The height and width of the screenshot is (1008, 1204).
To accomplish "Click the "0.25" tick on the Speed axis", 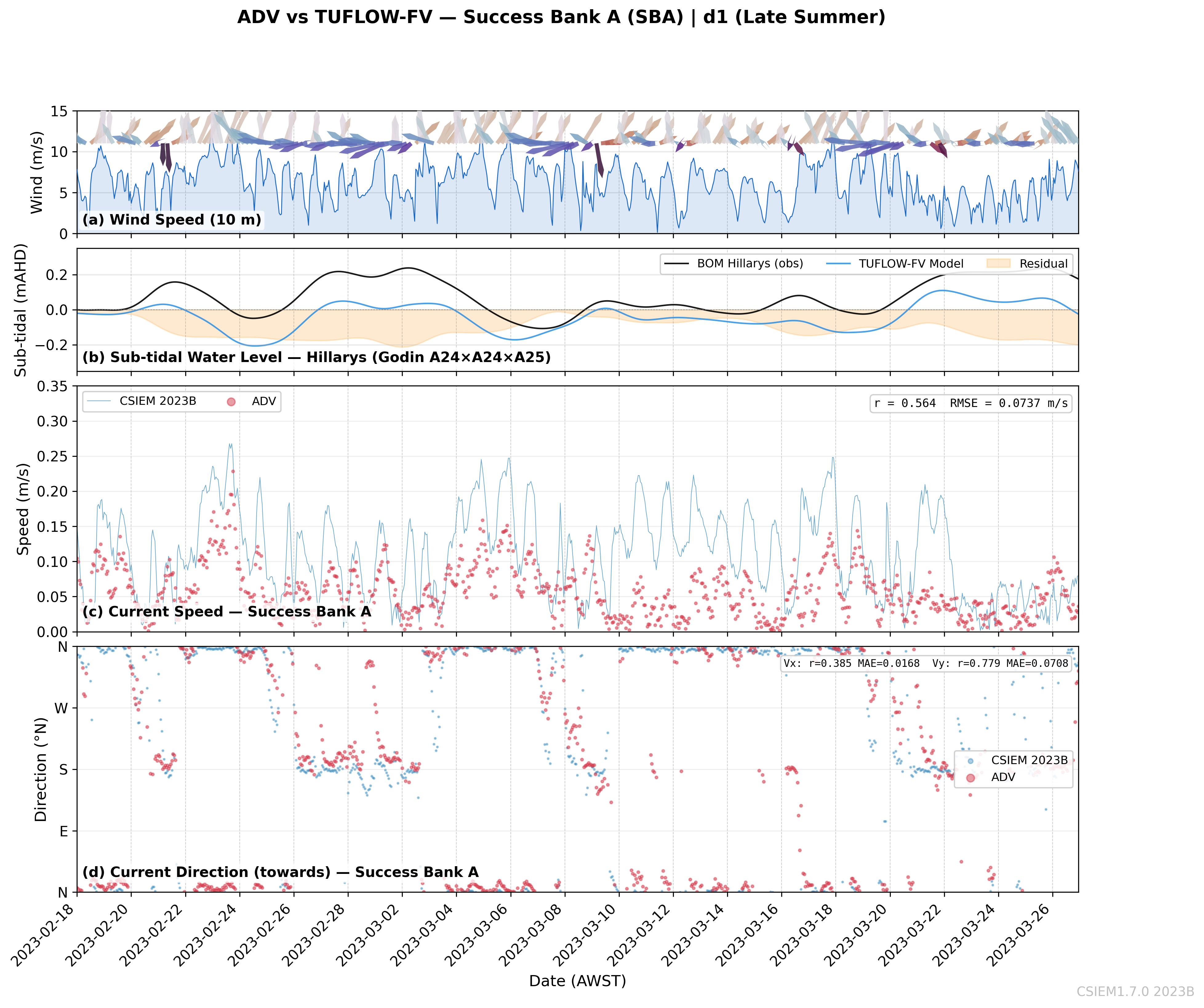I will click(x=53, y=457).
